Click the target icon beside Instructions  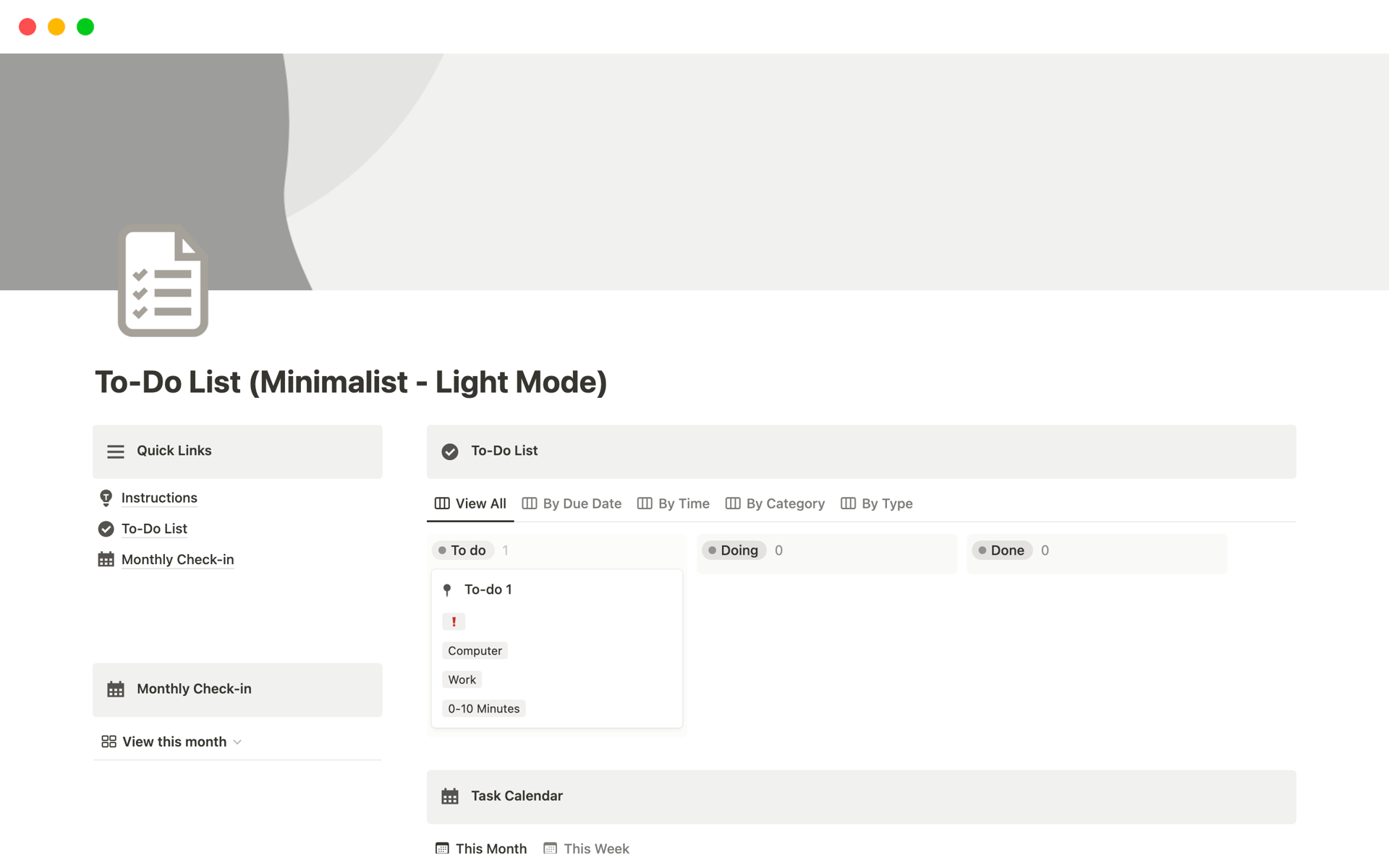click(x=106, y=498)
